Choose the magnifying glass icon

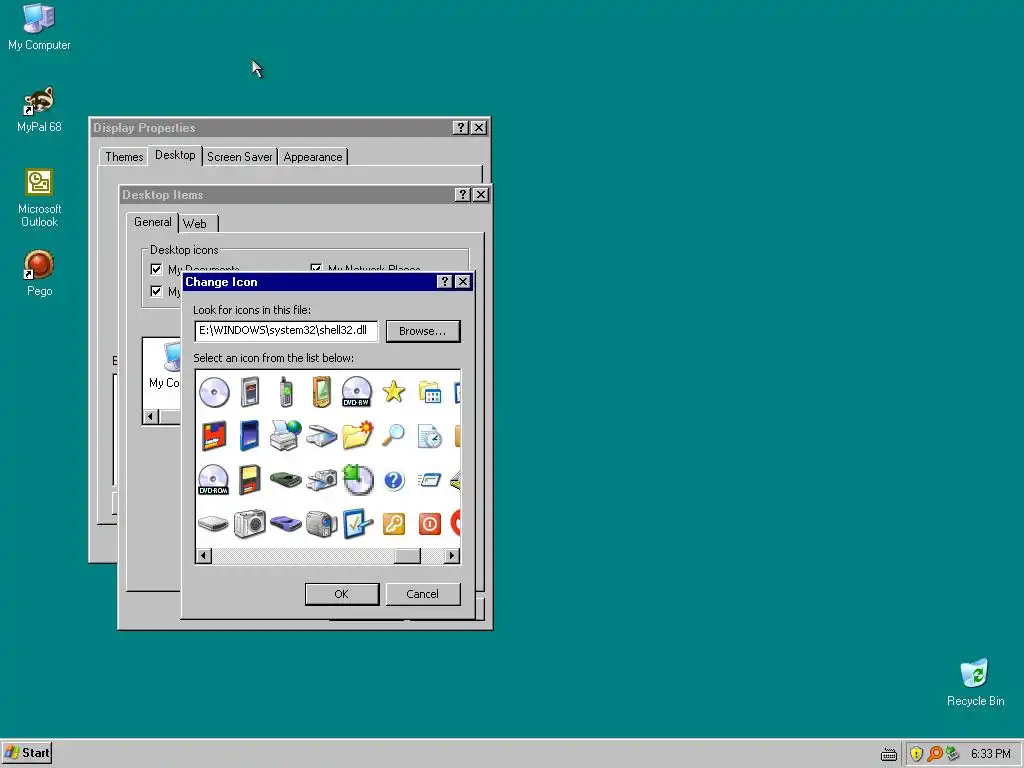click(393, 435)
